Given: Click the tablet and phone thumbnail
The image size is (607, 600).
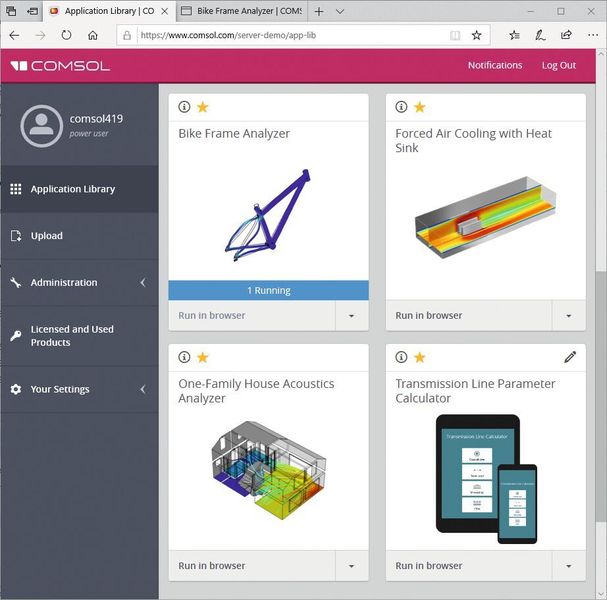Looking at the screenshot, I should (486, 479).
